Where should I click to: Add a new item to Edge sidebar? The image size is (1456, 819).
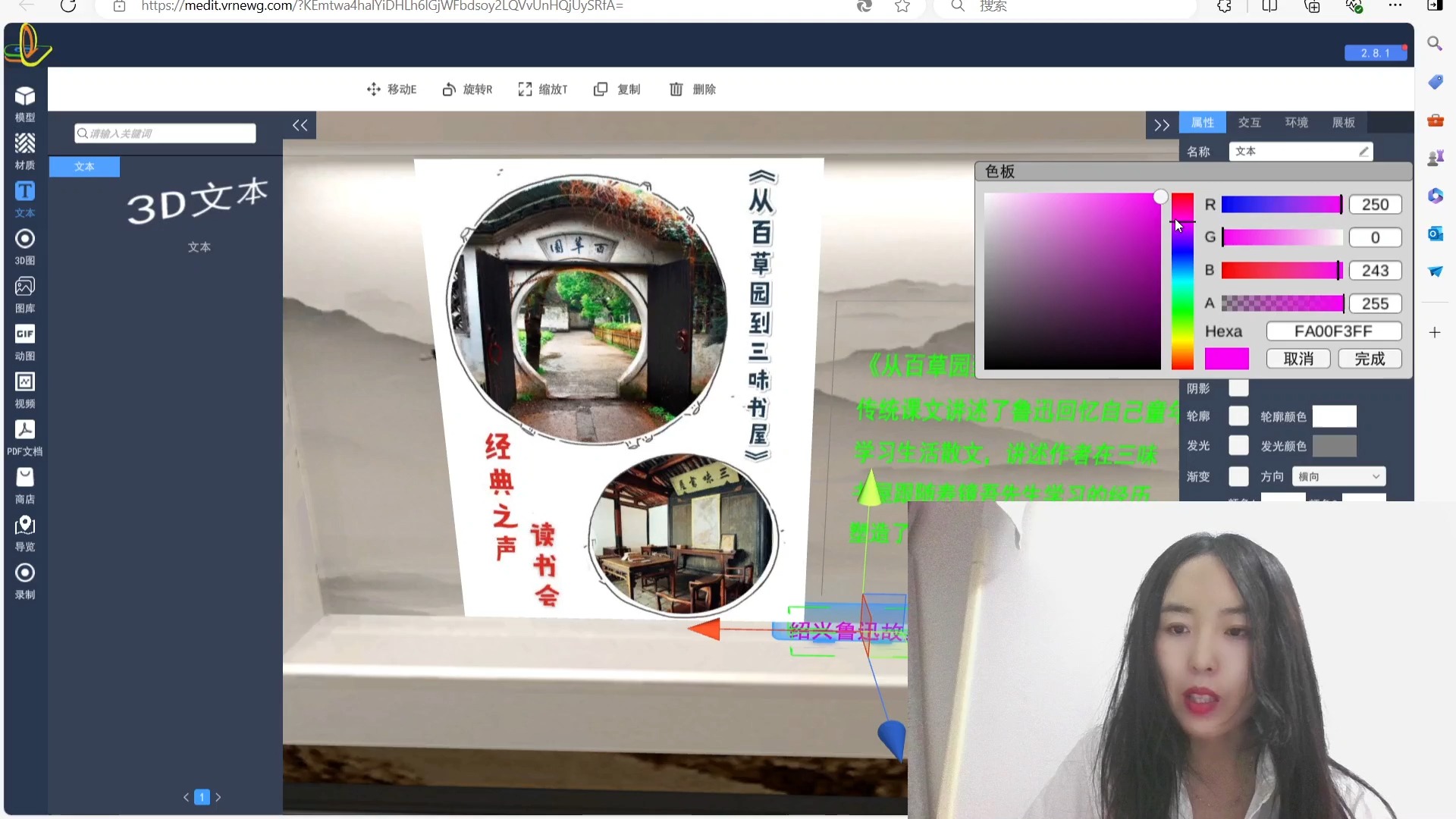click(x=1435, y=332)
